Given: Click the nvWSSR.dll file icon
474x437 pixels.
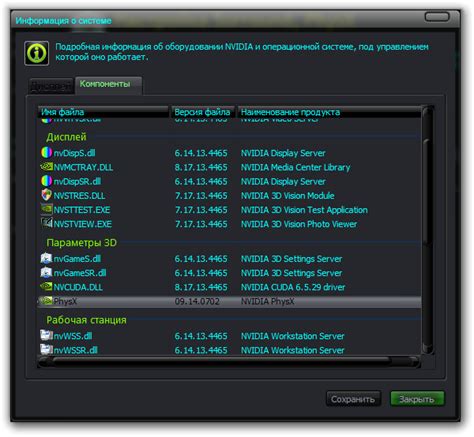Looking at the screenshot, I should (46, 349).
